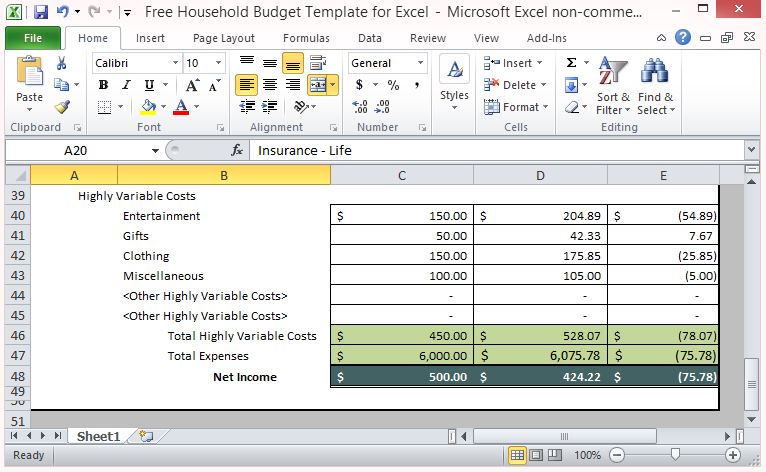Open the Calibri font name dropdown

tap(175, 63)
